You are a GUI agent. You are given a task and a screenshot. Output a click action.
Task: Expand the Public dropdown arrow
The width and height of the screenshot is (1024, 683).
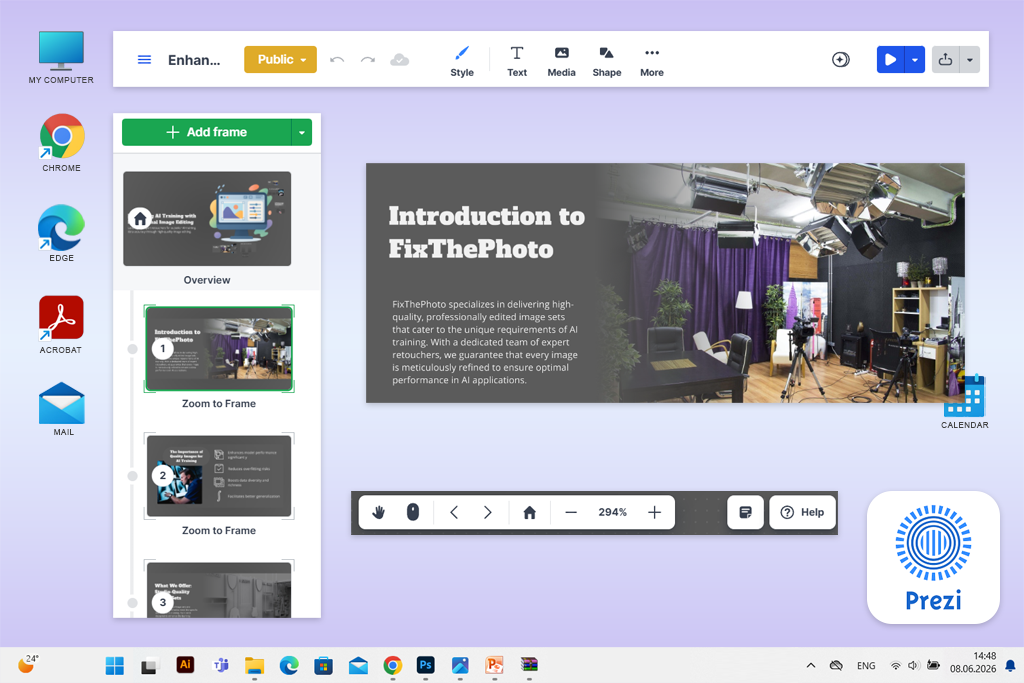(x=303, y=60)
